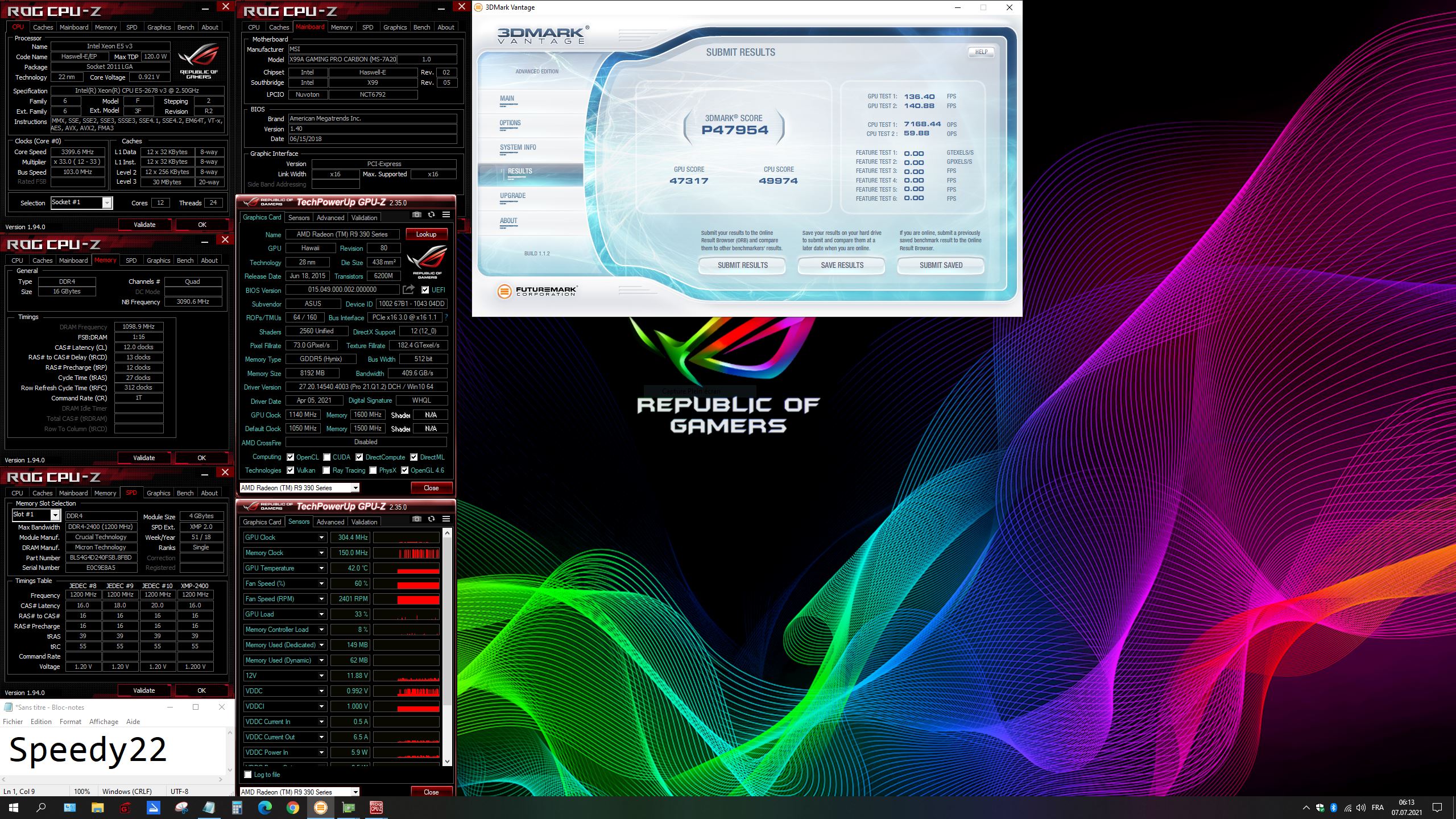Open volume tray icon
The height and width of the screenshot is (819, 1456).
pos(1361,808)
